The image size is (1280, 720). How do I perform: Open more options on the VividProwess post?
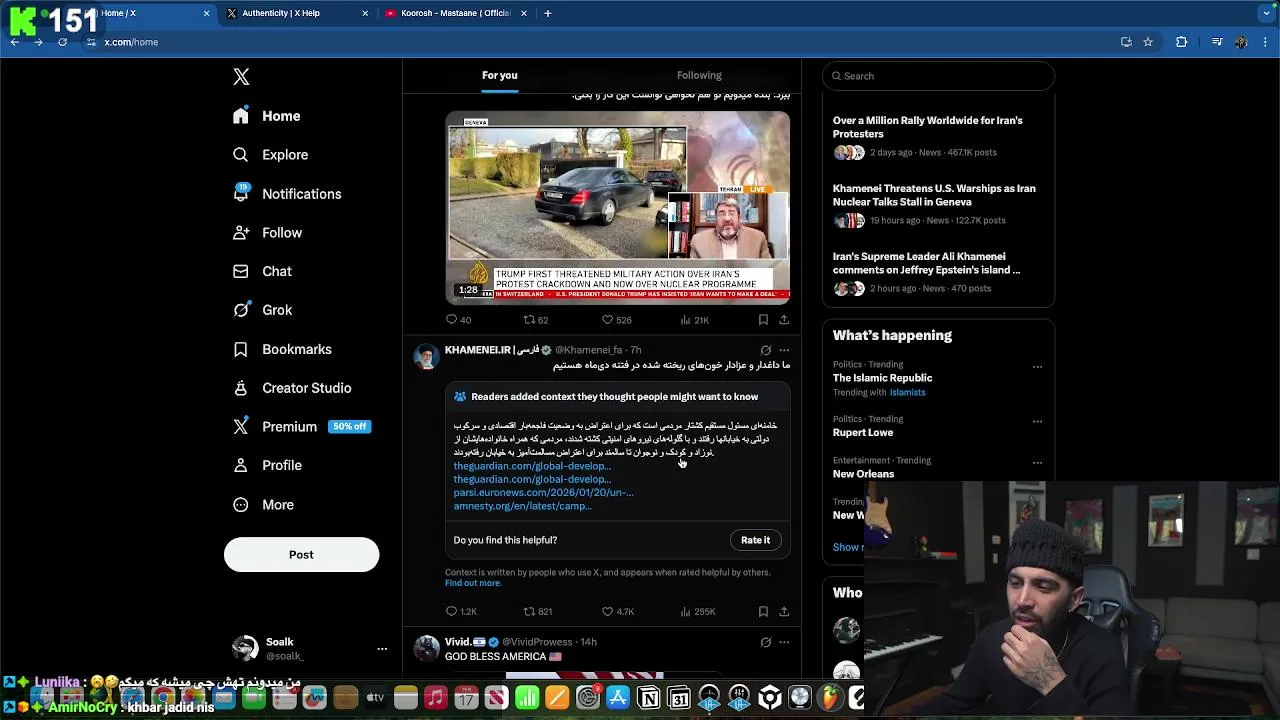click(784, 642)
